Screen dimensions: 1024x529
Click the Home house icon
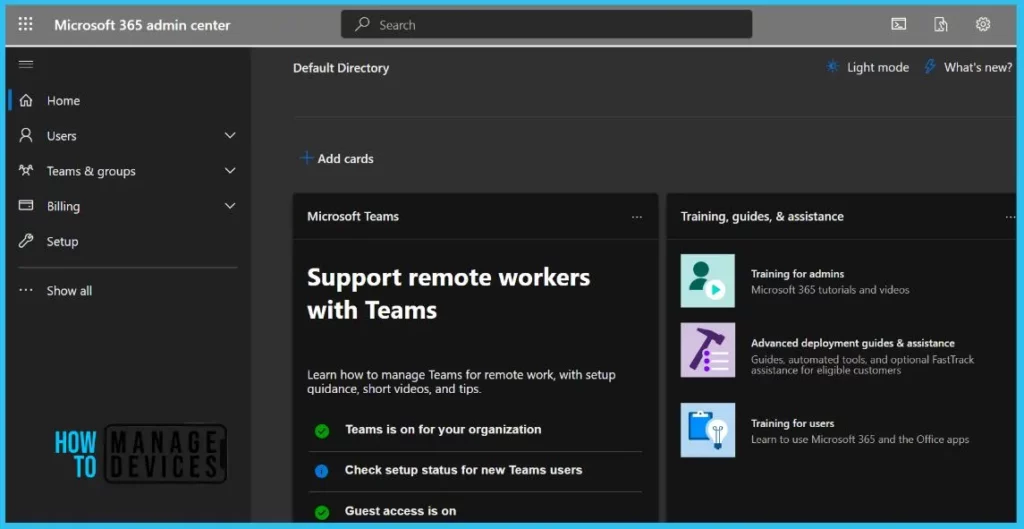coord(26,101)
